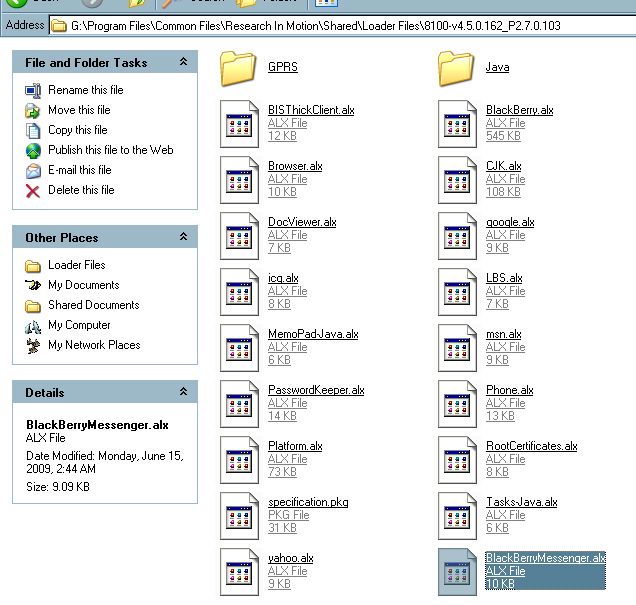The image size is (636, 605).
Task: Click the Phone.alx file name
Action: (509, 390)
